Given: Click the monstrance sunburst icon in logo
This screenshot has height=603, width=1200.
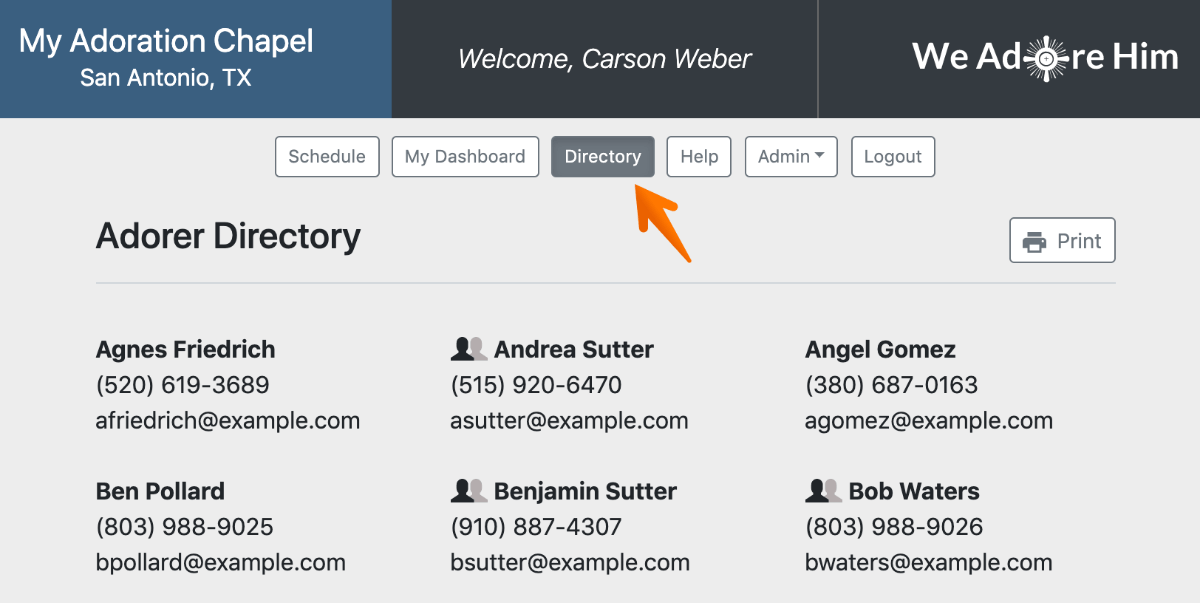Looking at the screenshot, I should (x=1046, y=58).
